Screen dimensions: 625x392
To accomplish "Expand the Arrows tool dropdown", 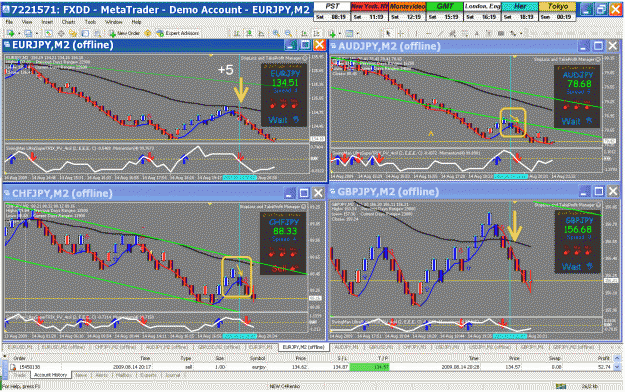I will [521, 33].
